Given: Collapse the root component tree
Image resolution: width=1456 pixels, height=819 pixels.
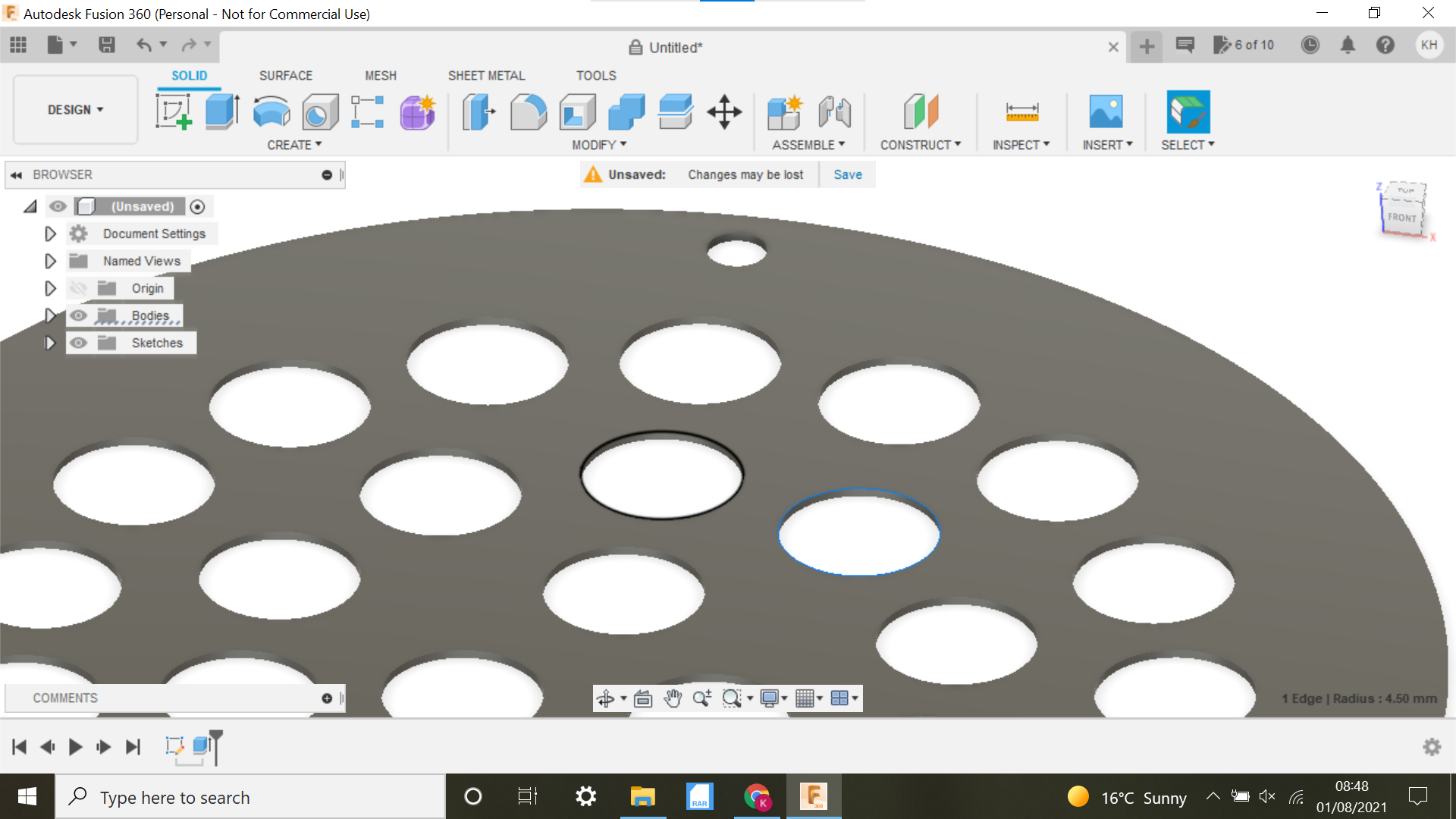Looking at the screenshot, I should click(30, 206).
